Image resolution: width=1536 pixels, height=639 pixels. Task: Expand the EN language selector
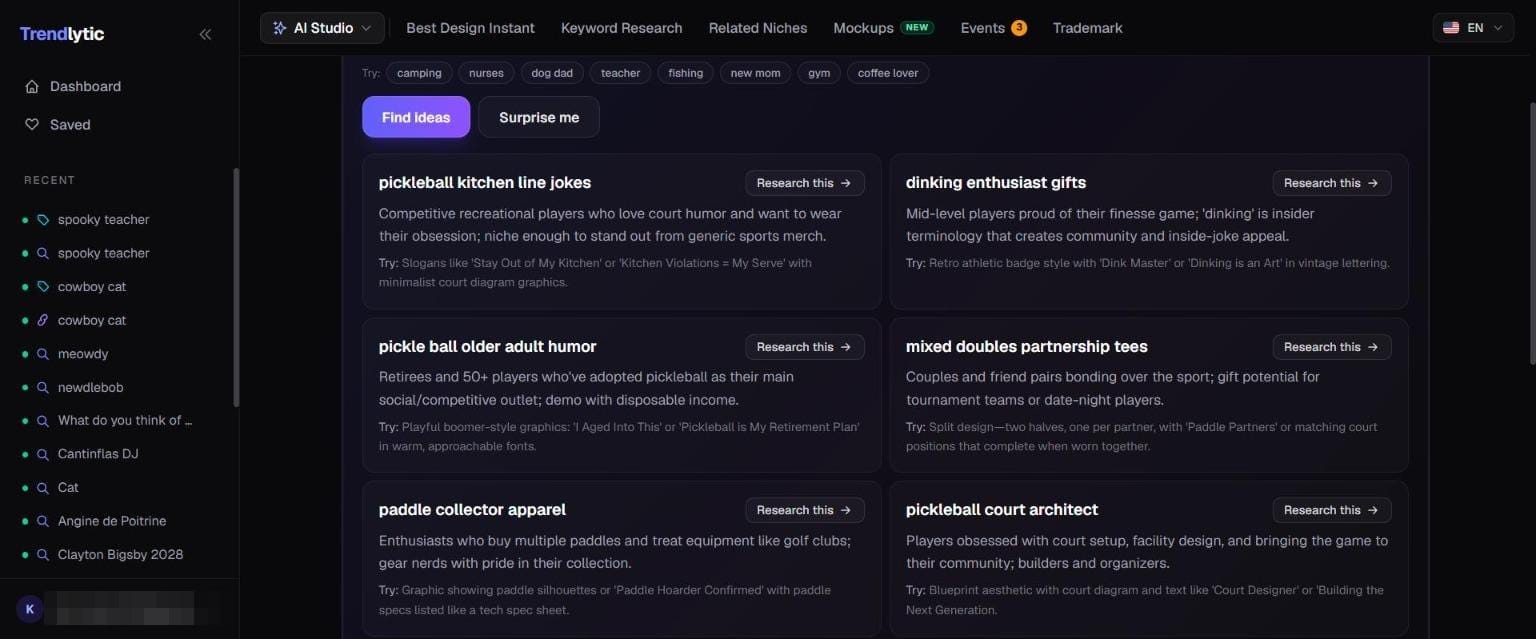click(x=1473, y=28)
